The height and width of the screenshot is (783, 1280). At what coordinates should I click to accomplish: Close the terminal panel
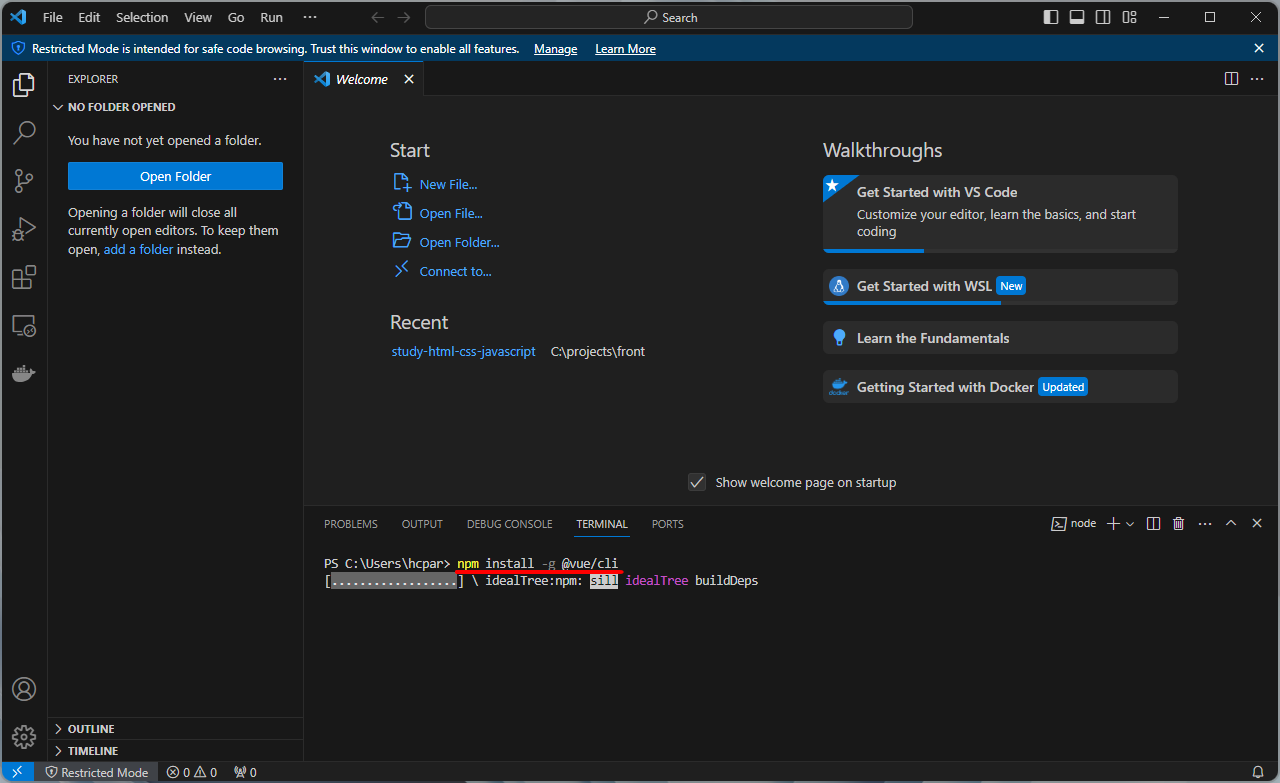(x=1257, y=524)
